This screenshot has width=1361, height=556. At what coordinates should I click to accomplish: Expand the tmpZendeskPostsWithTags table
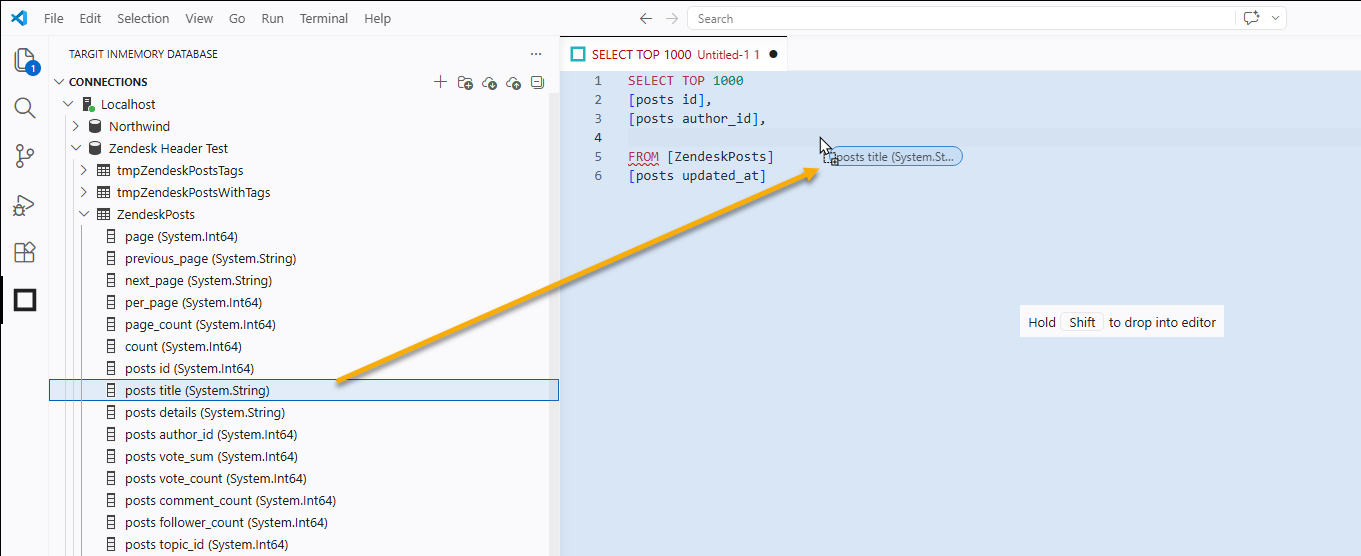click(84, 192)
